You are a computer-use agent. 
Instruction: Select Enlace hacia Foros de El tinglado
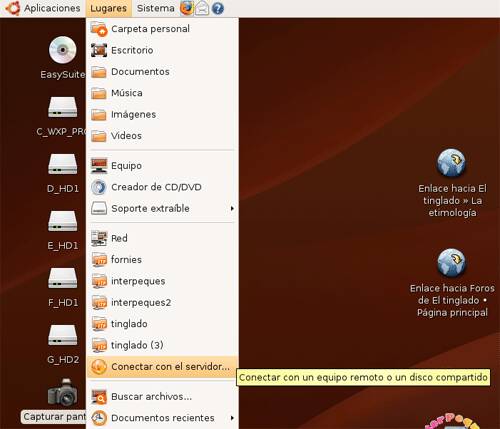point(452,283)
